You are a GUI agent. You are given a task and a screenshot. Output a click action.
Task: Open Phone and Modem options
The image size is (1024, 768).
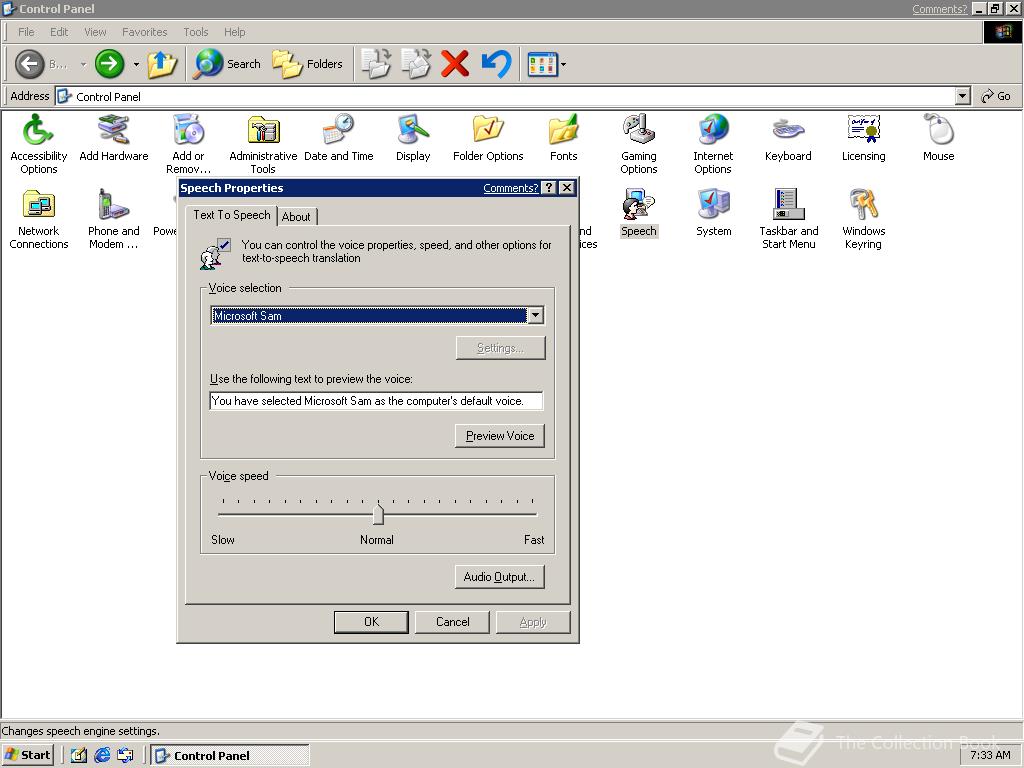point(114,219)
